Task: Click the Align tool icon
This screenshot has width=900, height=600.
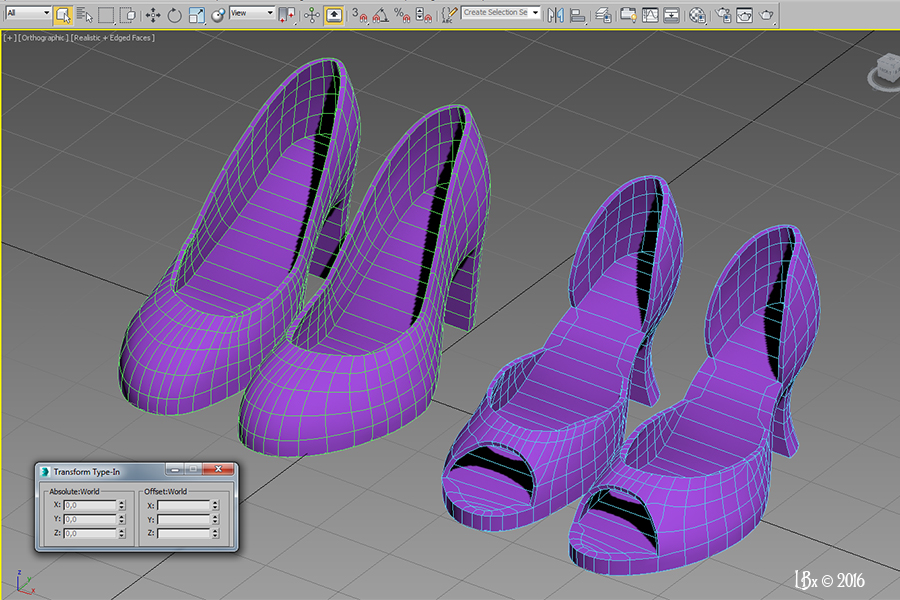Action: [x=577, y=15]
